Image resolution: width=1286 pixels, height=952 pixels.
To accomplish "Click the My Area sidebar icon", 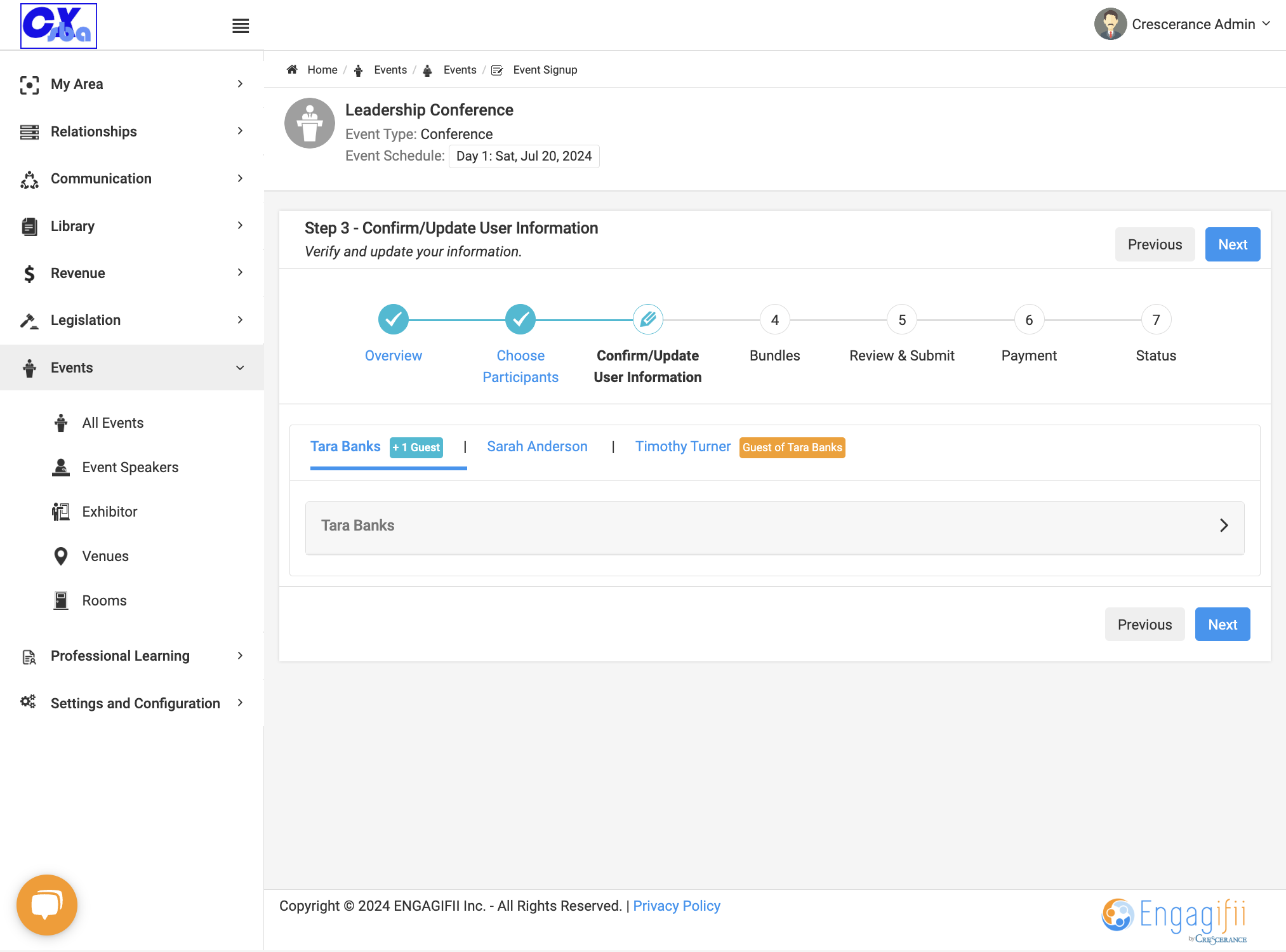I will point(29,84).
